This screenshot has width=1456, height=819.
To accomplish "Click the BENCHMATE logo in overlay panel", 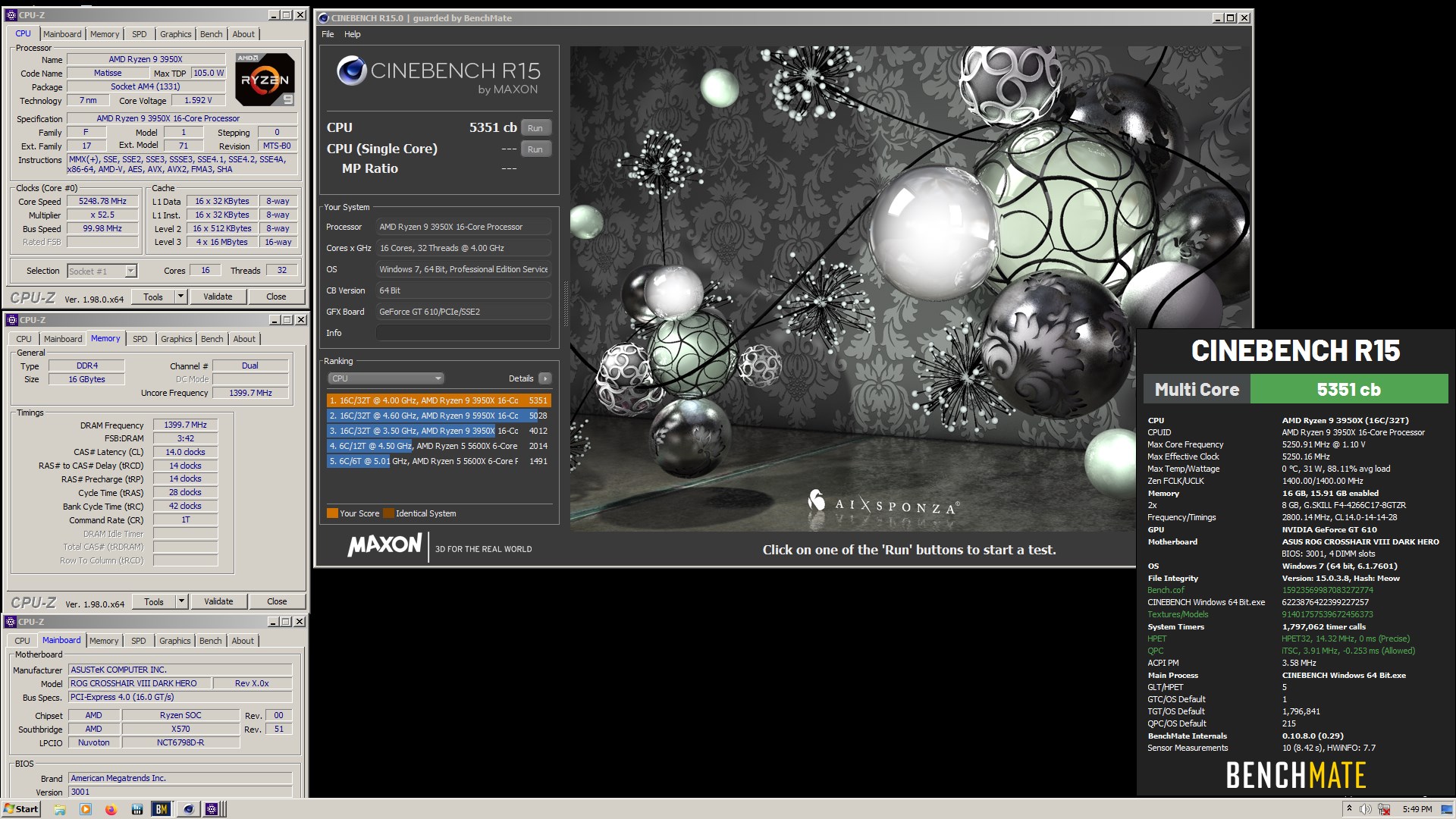I will pyautogui.click(x=1296, y=776).
